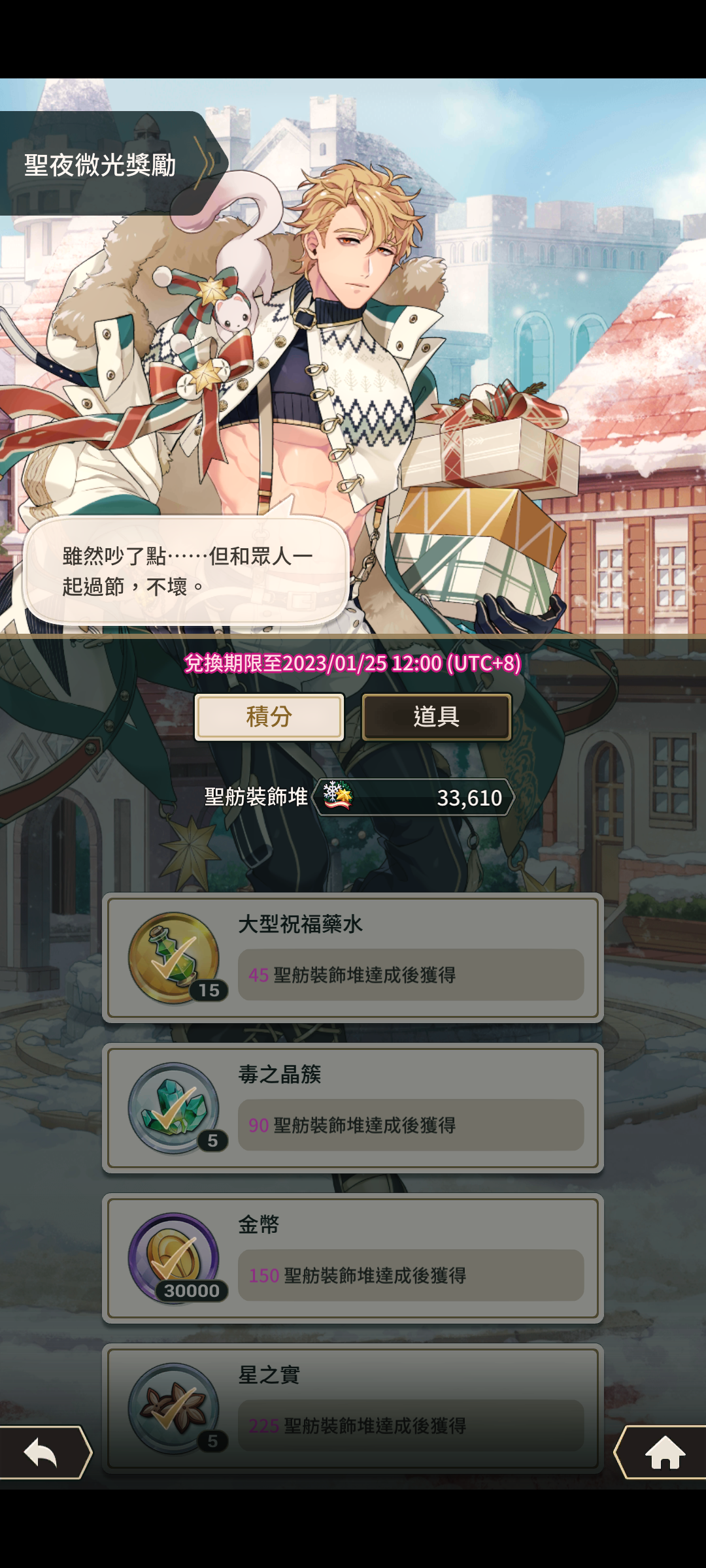Select the 金幣 reward card title
The height and width of the screenshot is (1568, 706).
point(259,1224)
